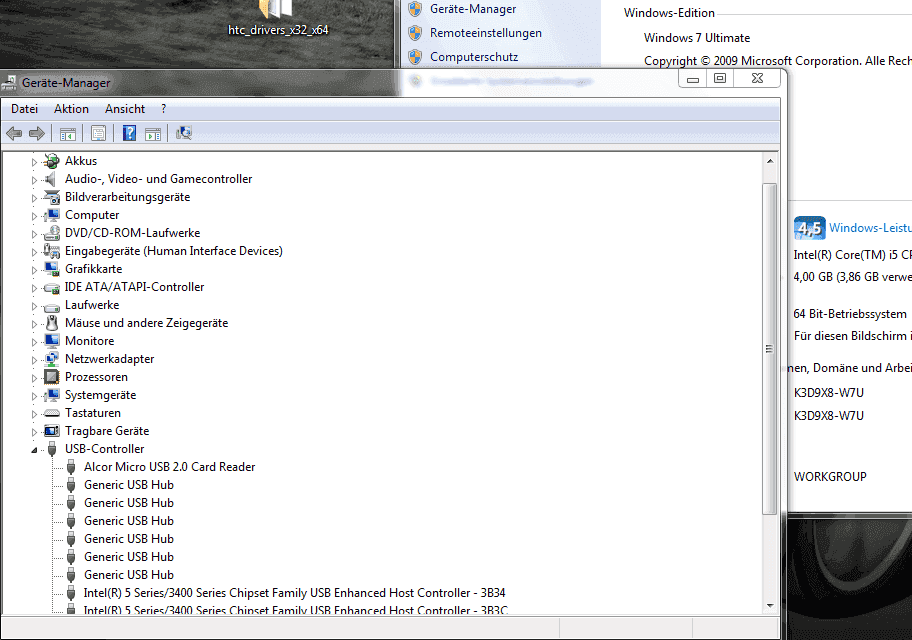Screen dimensions: 912x640
Task: Expand the IDE ATA/ATAPI-Controller node
Action: point(34,288)
